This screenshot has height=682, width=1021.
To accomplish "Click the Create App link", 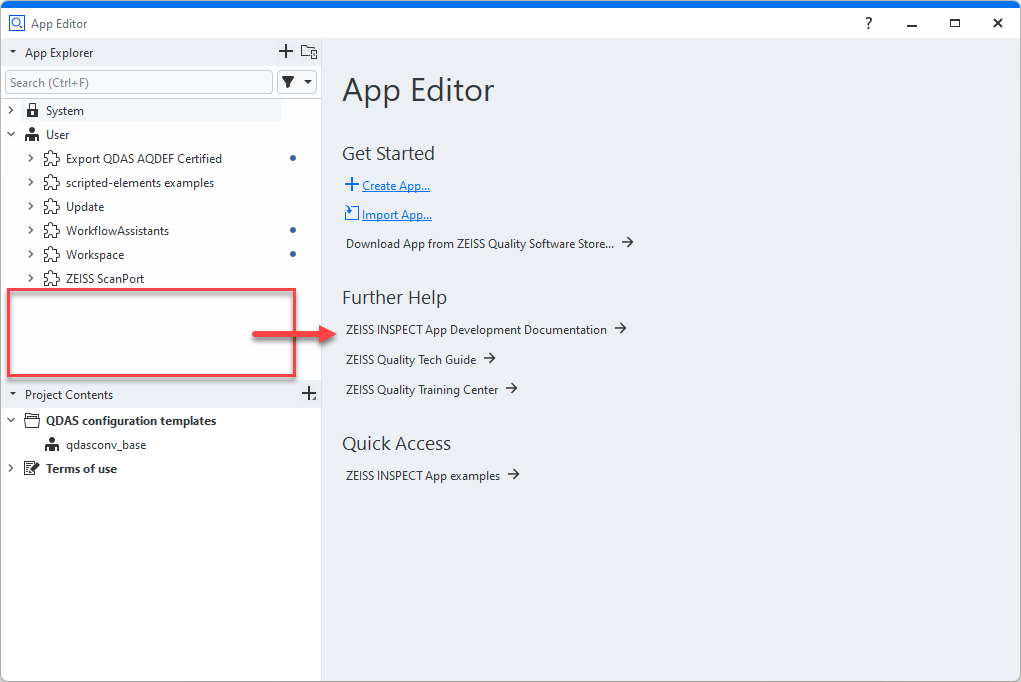I will click(395, 186).
